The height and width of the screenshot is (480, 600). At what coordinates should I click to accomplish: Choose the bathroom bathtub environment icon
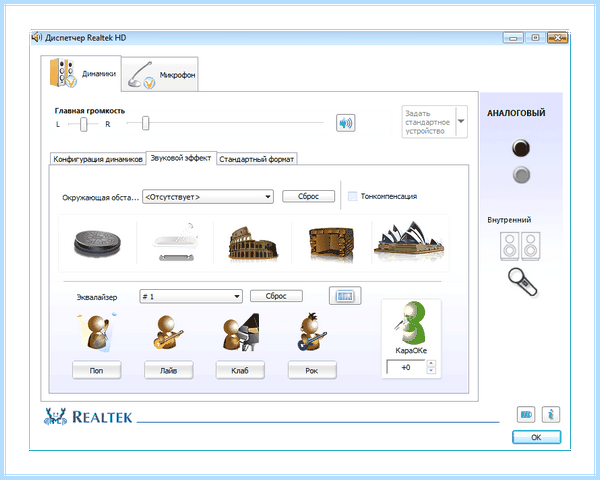pyautogui.click(x=176, y=242)
